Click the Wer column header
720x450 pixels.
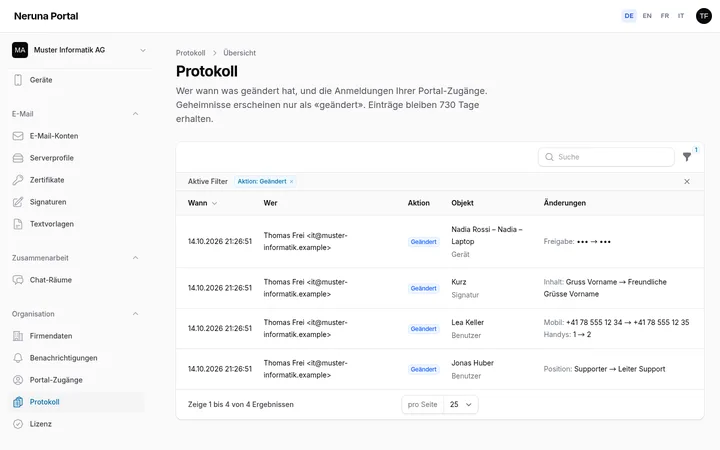pos(270,203)
